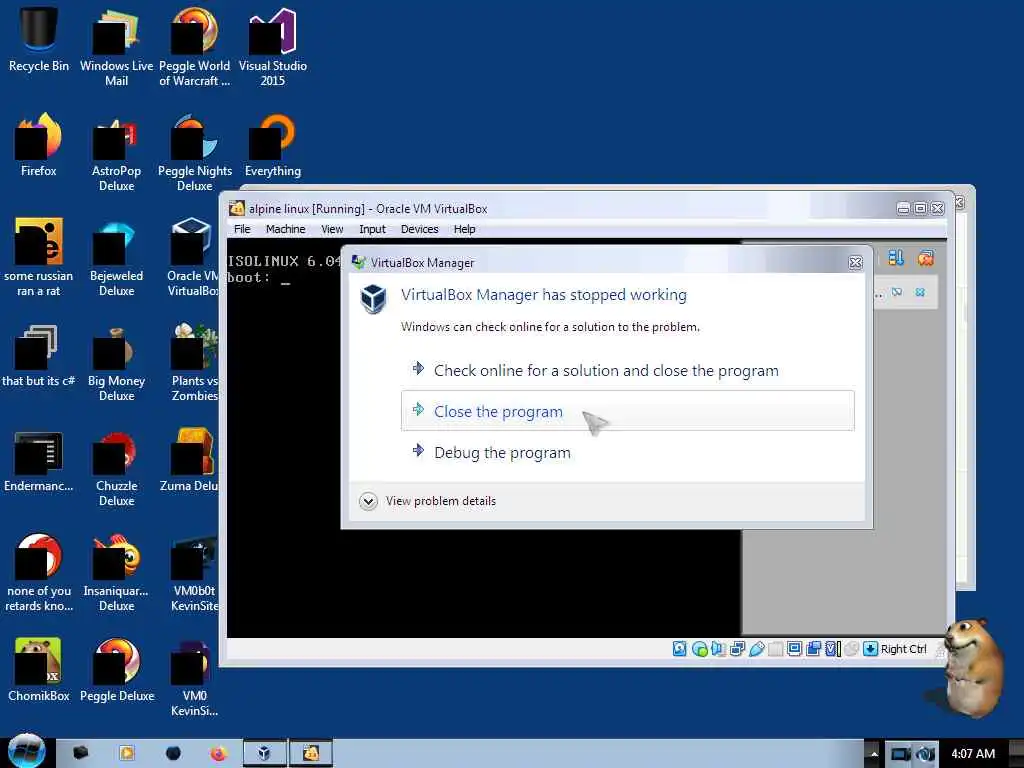Viewport: 1024px width, 768px height.
Task: Select the Zuma Deluxe desktop icon
Action: tap(189, 460)
